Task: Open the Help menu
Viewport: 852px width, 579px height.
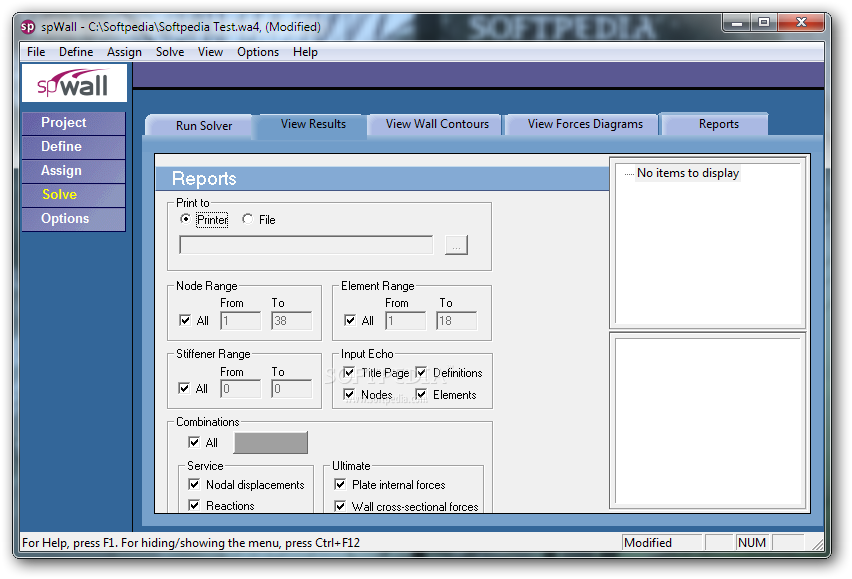Action: point(305,52)
